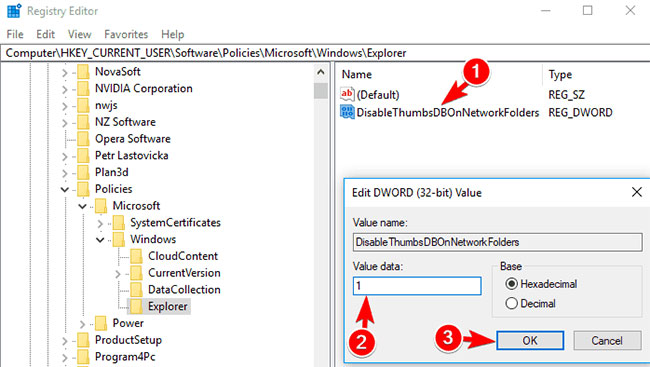
Task: Click the Value data input field
Action: [x=417, y=286]
